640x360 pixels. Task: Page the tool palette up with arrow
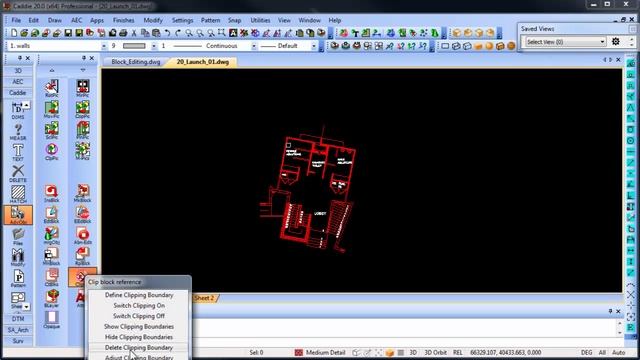point(52,70)
